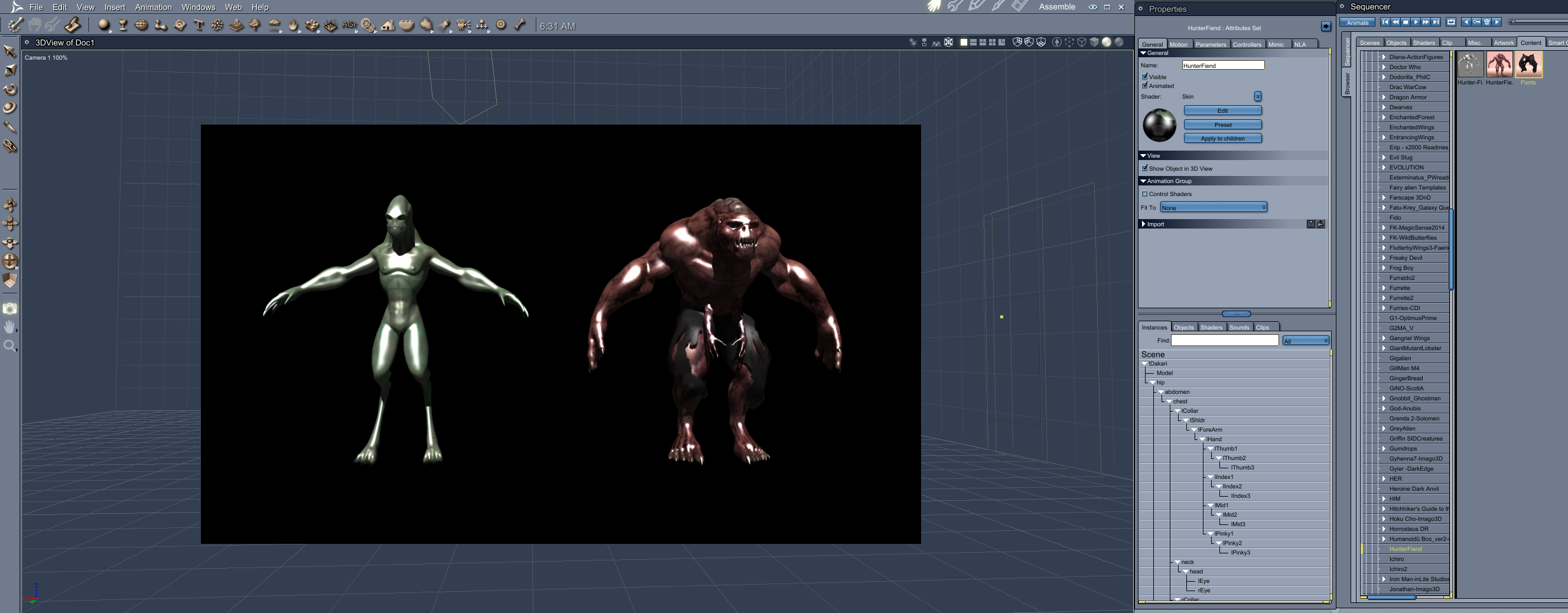Viewport: 1568px width, 613px height.
Task: Select the arrow selection tool
Action: [x=9, y=52]
